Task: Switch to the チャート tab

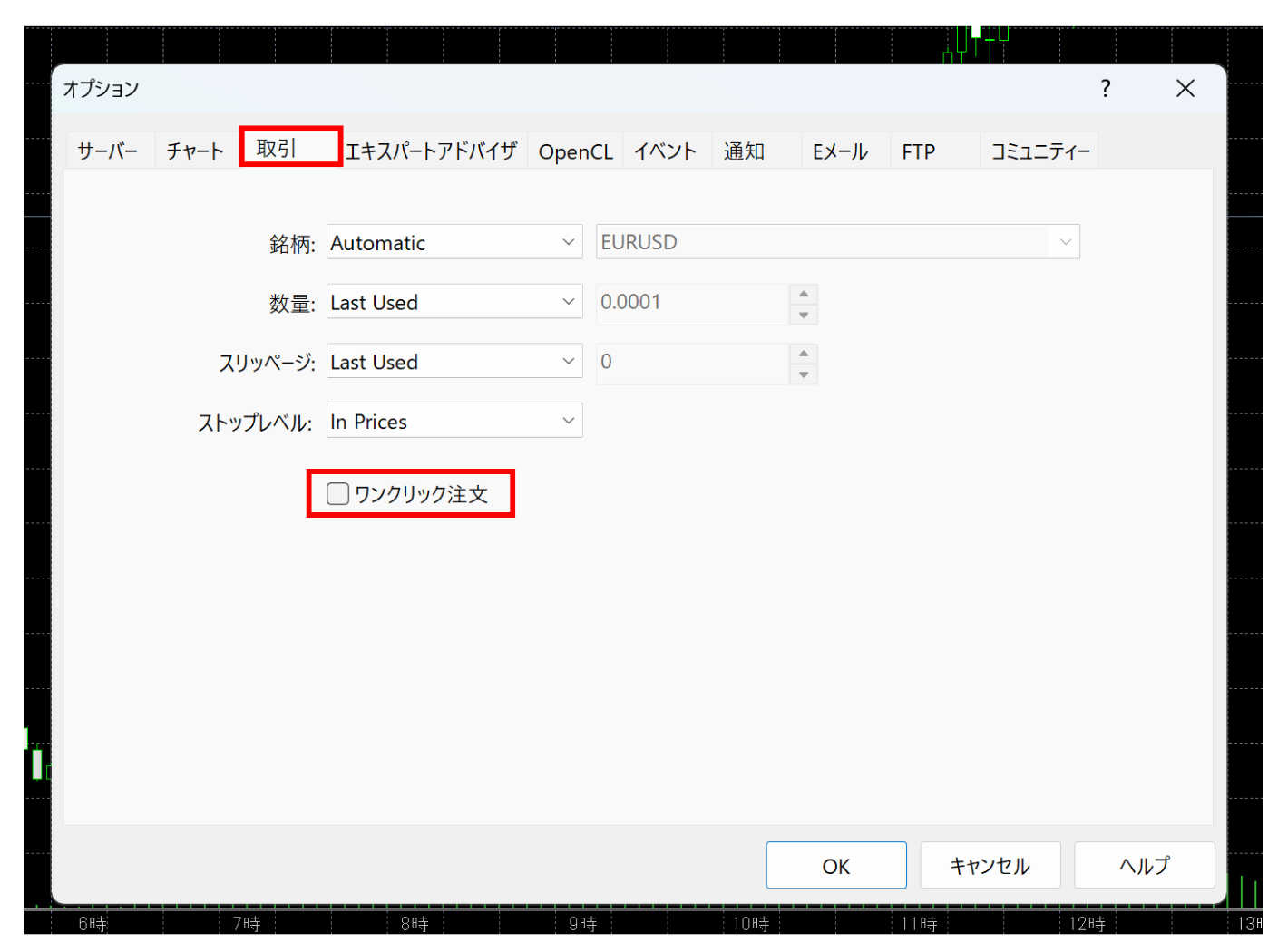Action: [194, 151]
